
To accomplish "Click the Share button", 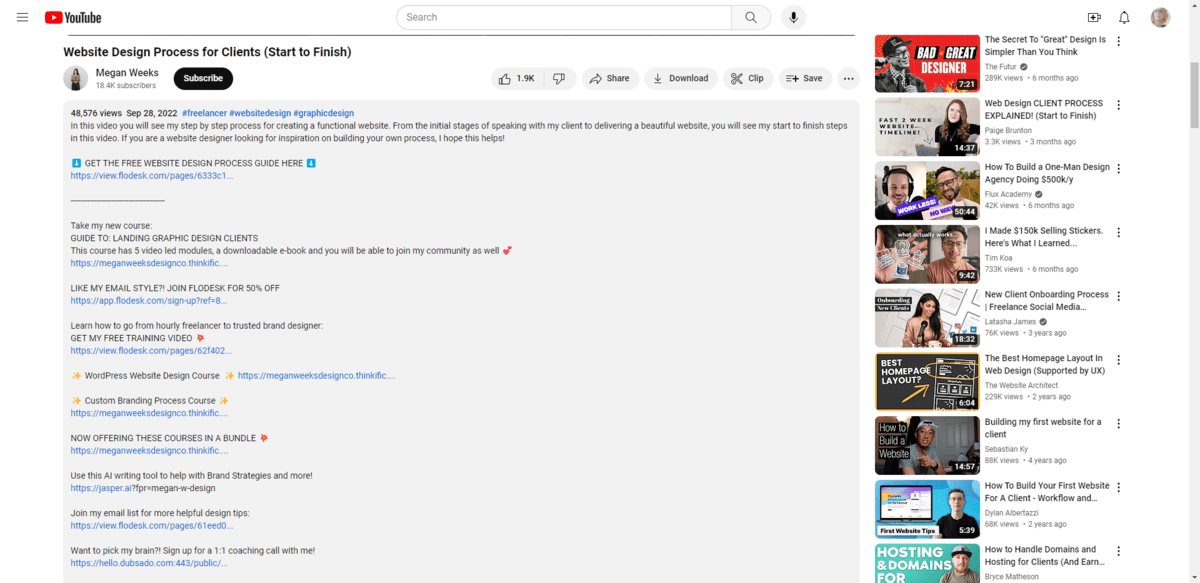I will coord(609,79).
